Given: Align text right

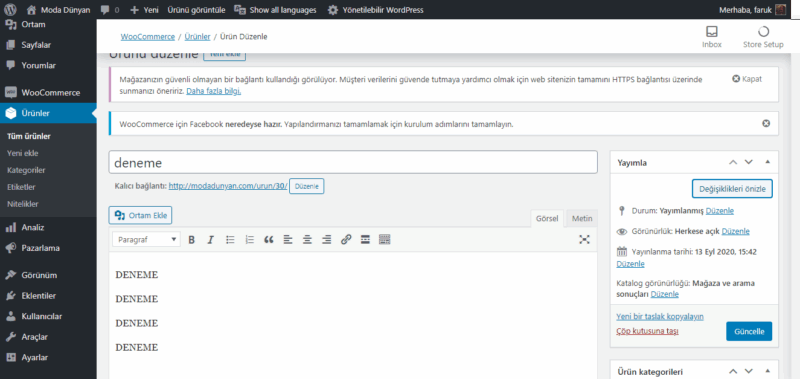Looking at the screenshot, I should click(x=327, y=239).
